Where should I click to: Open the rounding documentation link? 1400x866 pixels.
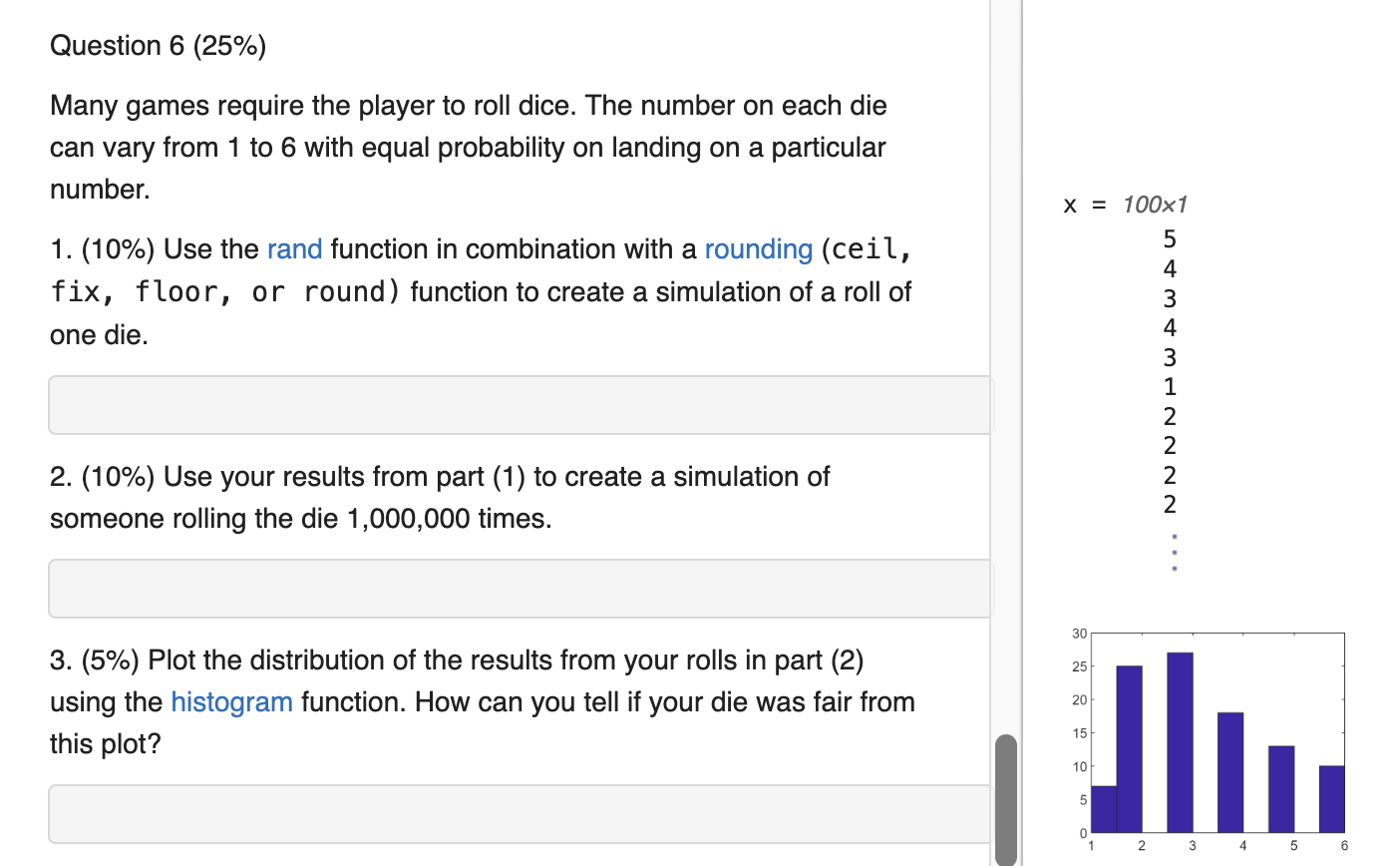(759, 249)
